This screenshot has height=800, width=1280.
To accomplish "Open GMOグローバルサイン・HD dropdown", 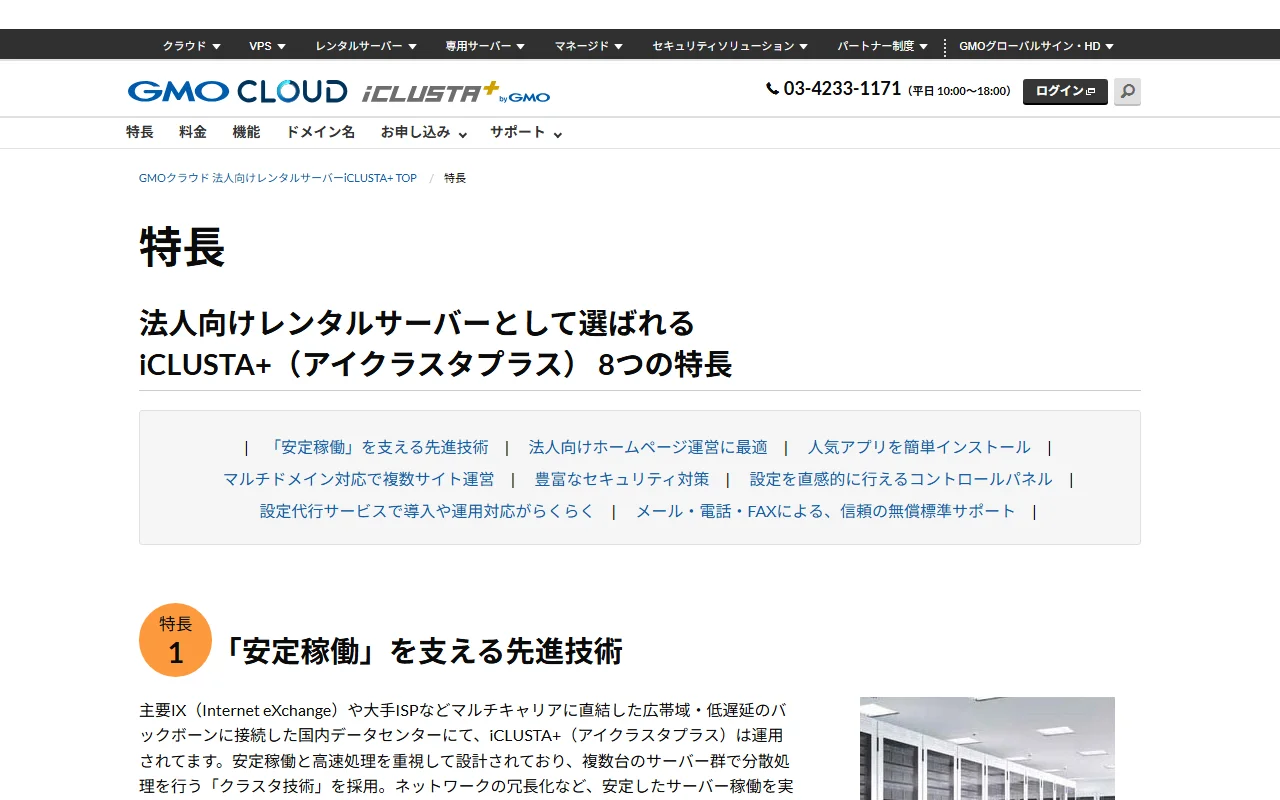I will [x=1037, y=46].
